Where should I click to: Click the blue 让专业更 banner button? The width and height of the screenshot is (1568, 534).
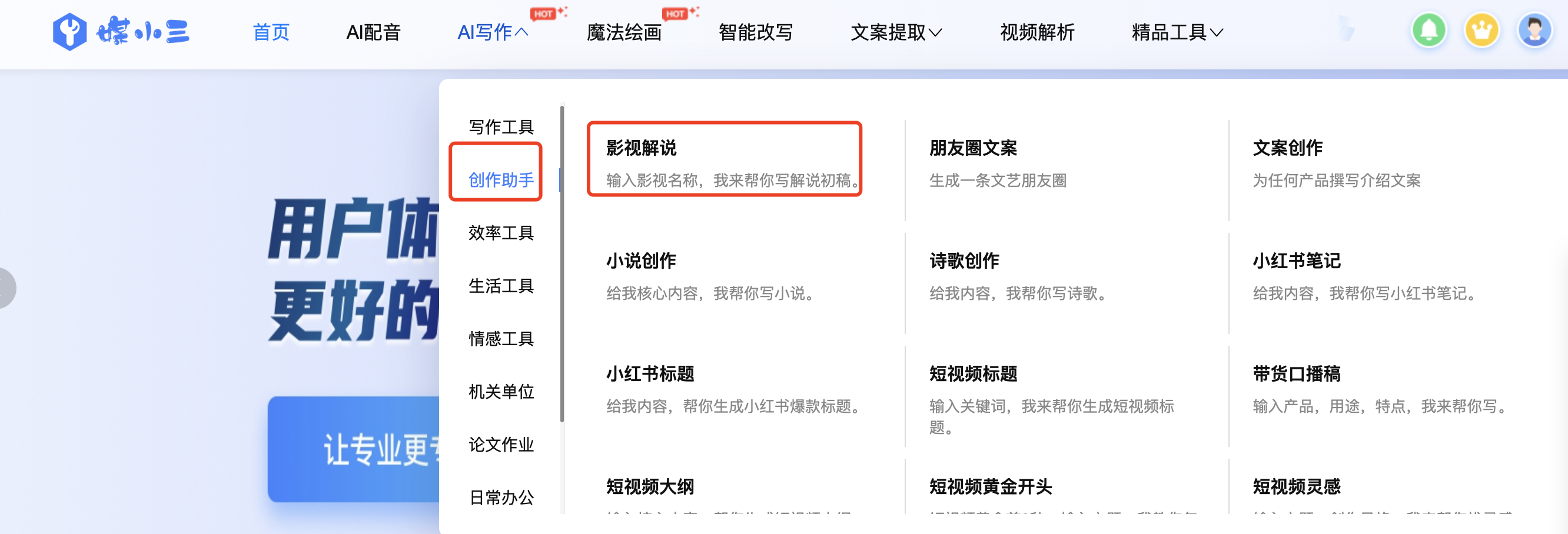pyautogui.click(x=354, y=449)
